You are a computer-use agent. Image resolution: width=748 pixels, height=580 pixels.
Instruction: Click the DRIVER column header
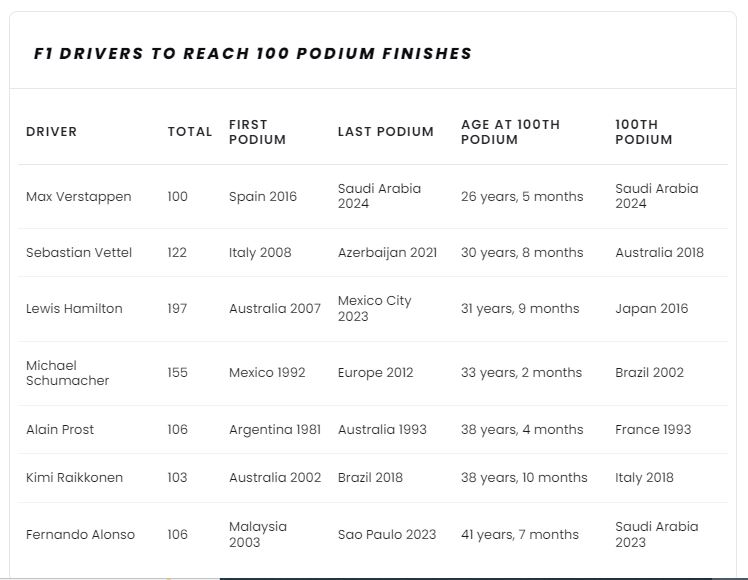[52, 132]
